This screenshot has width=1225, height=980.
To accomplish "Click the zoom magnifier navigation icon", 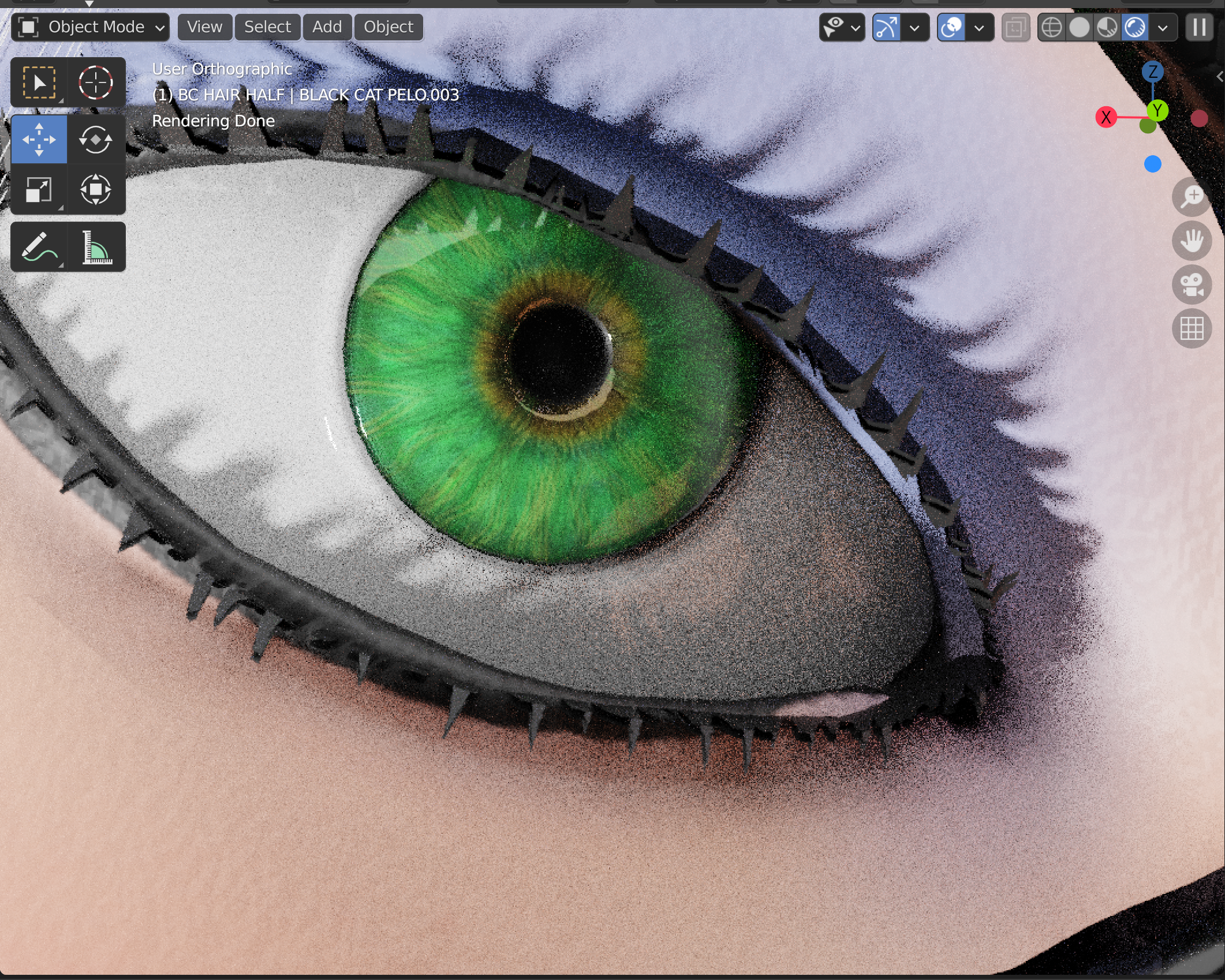I will click(1192, 197).
